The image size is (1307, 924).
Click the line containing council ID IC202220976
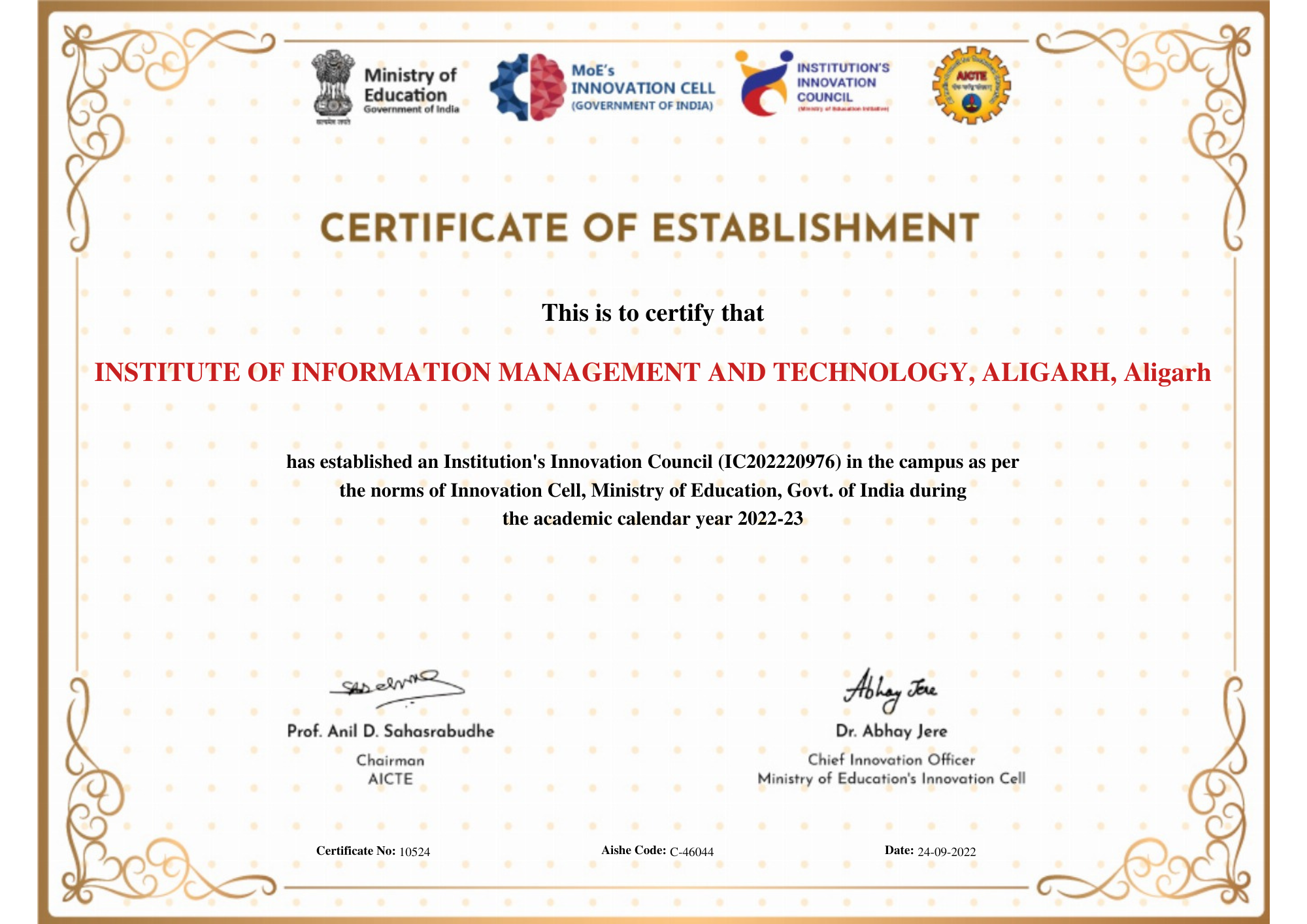pos(653,462)
